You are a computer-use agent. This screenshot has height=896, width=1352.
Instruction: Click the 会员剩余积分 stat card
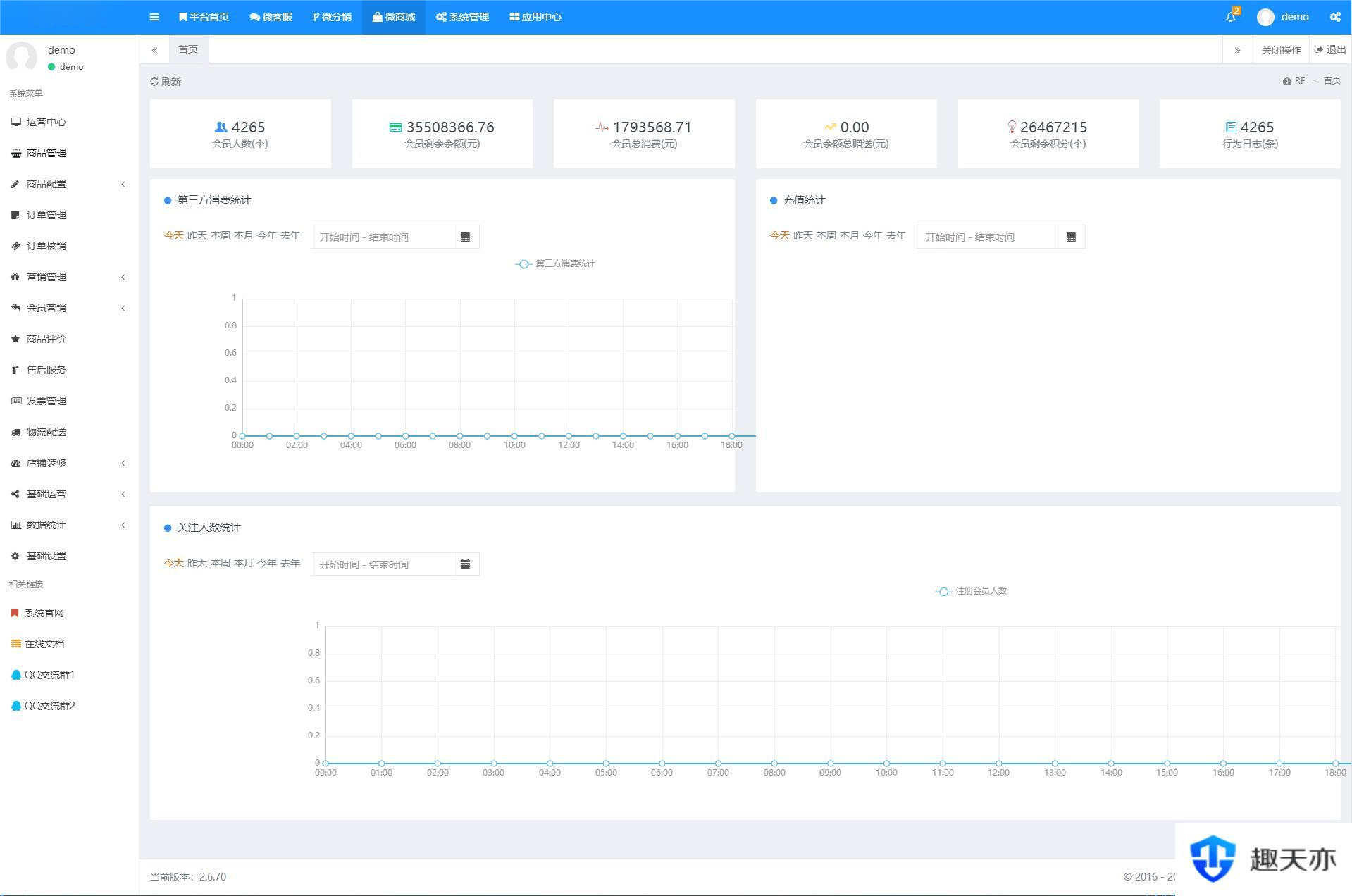click(1048, 134)
